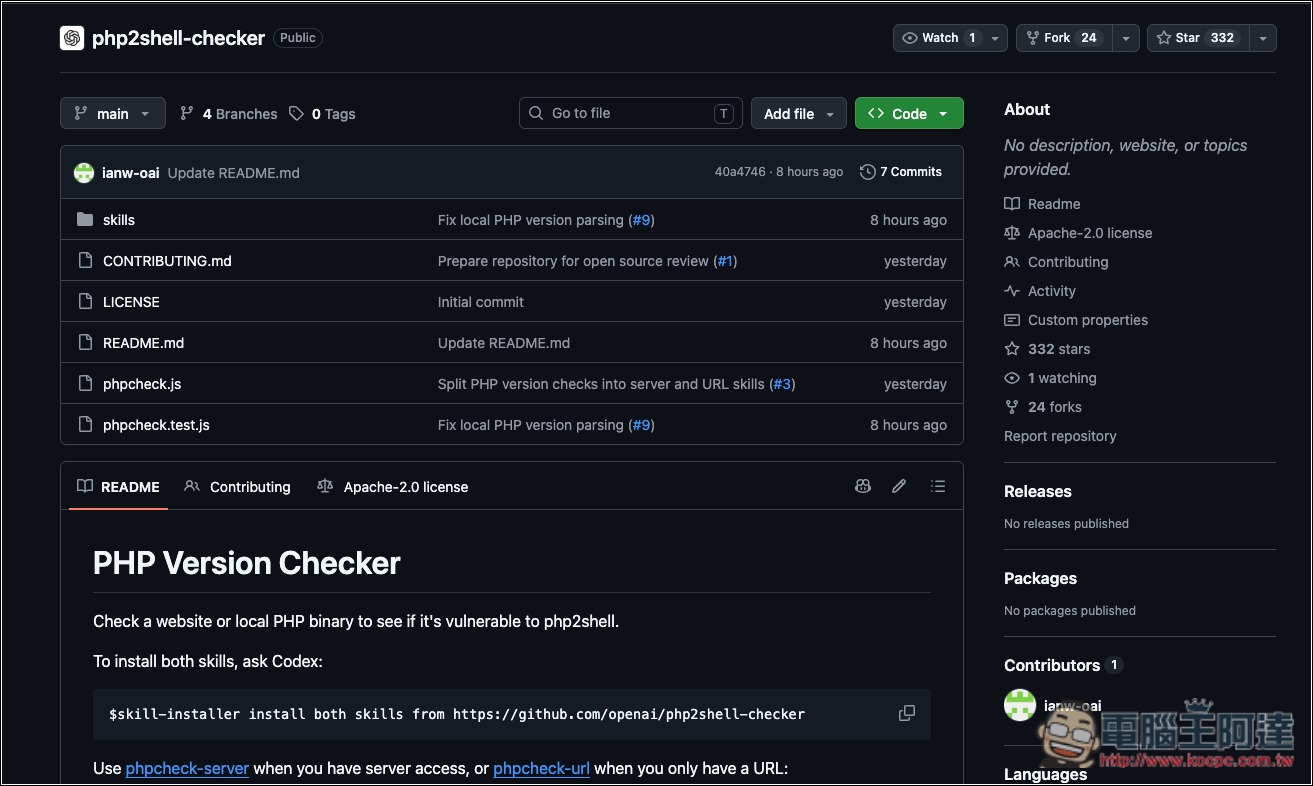The width and height of the screenshot is (1313, 786).
Task: Open commit history via 7 Commits
Action: point(901,172)
